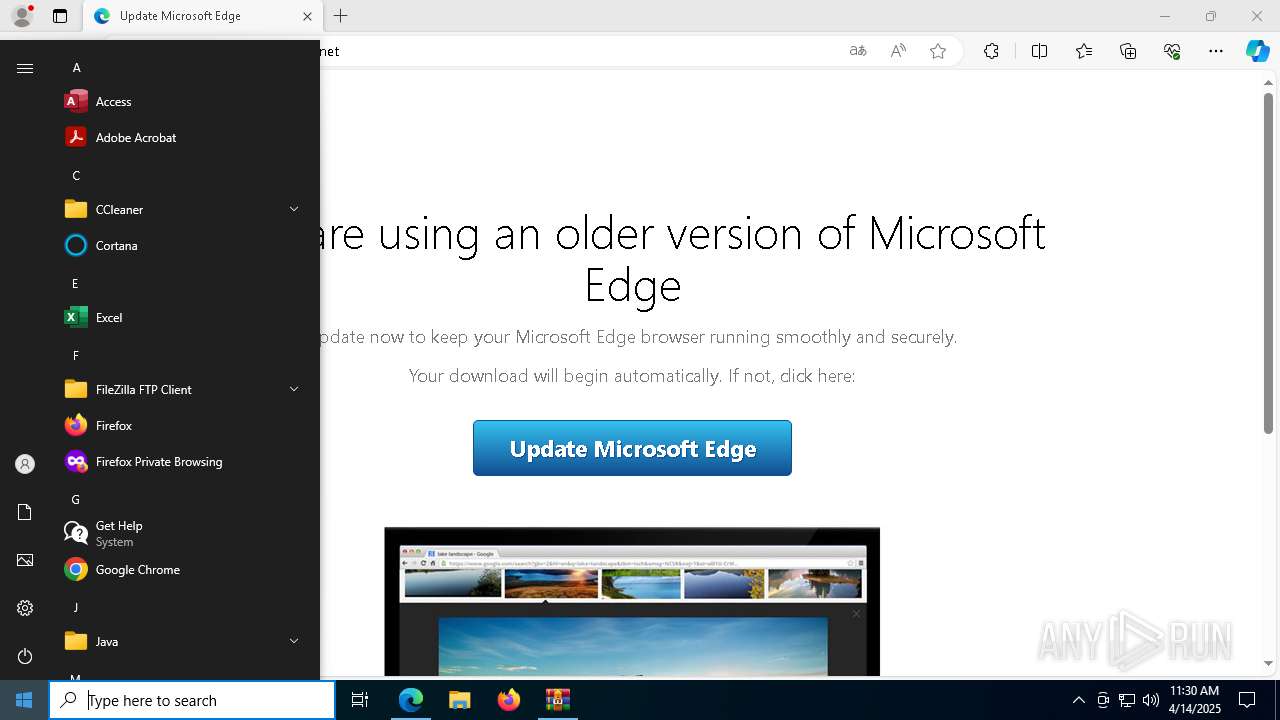Viewport: 1280px width, 720px height.
Task: Open Edge tab actions menu icon
Action: (60, 16)
